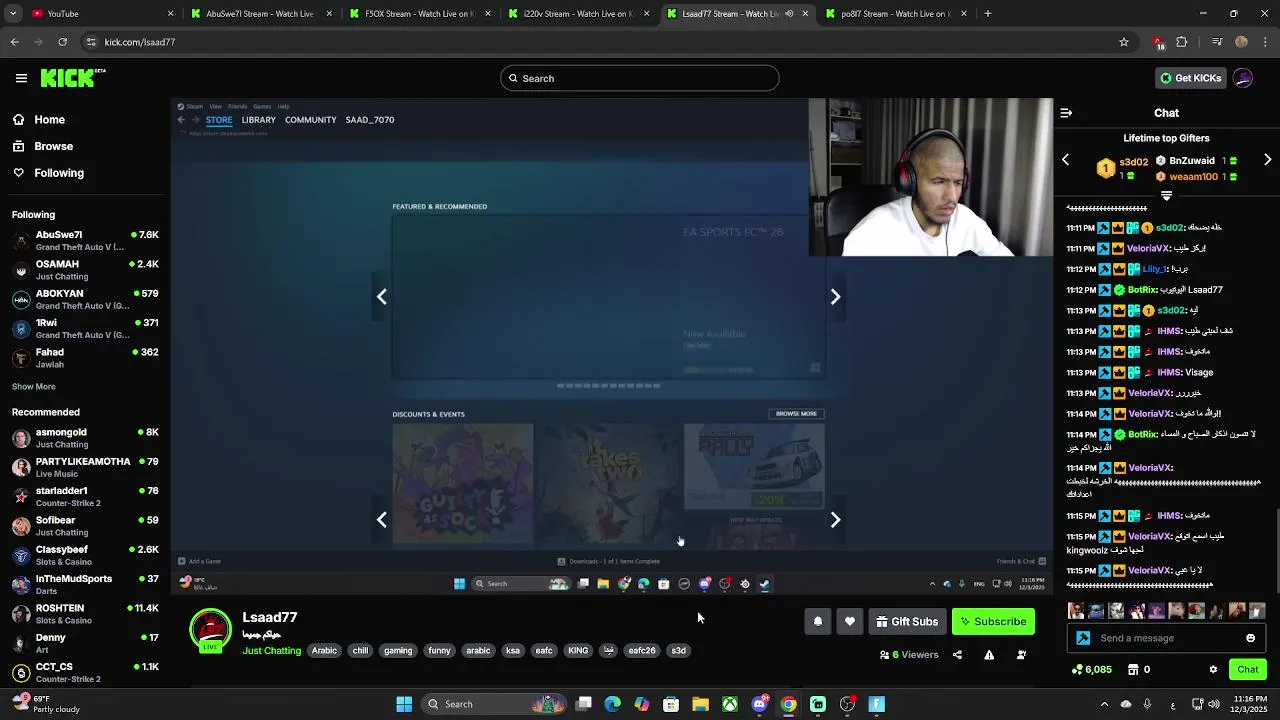Open File Explorer from taskbar

pos(701,704)
